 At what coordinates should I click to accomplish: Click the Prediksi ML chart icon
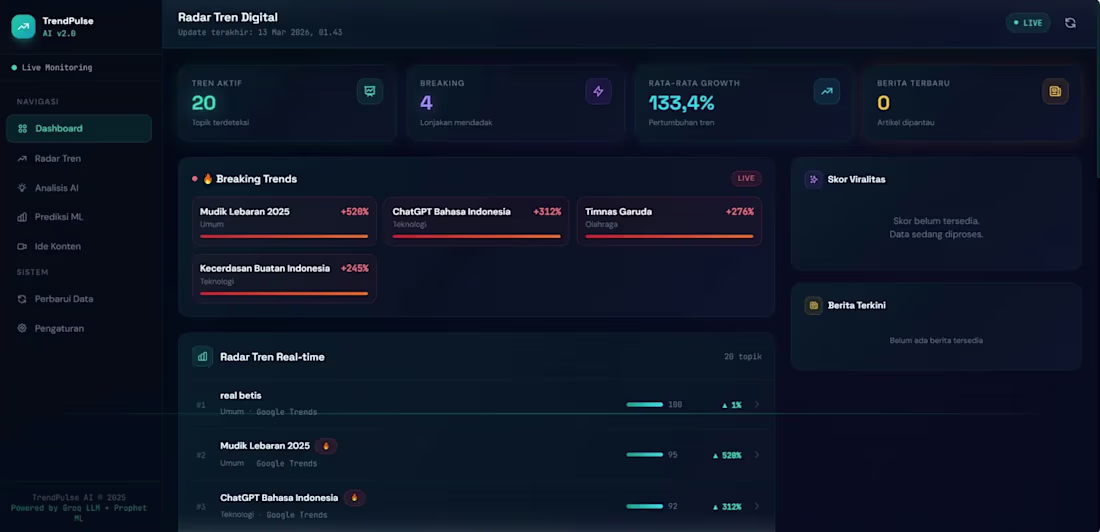22,217
